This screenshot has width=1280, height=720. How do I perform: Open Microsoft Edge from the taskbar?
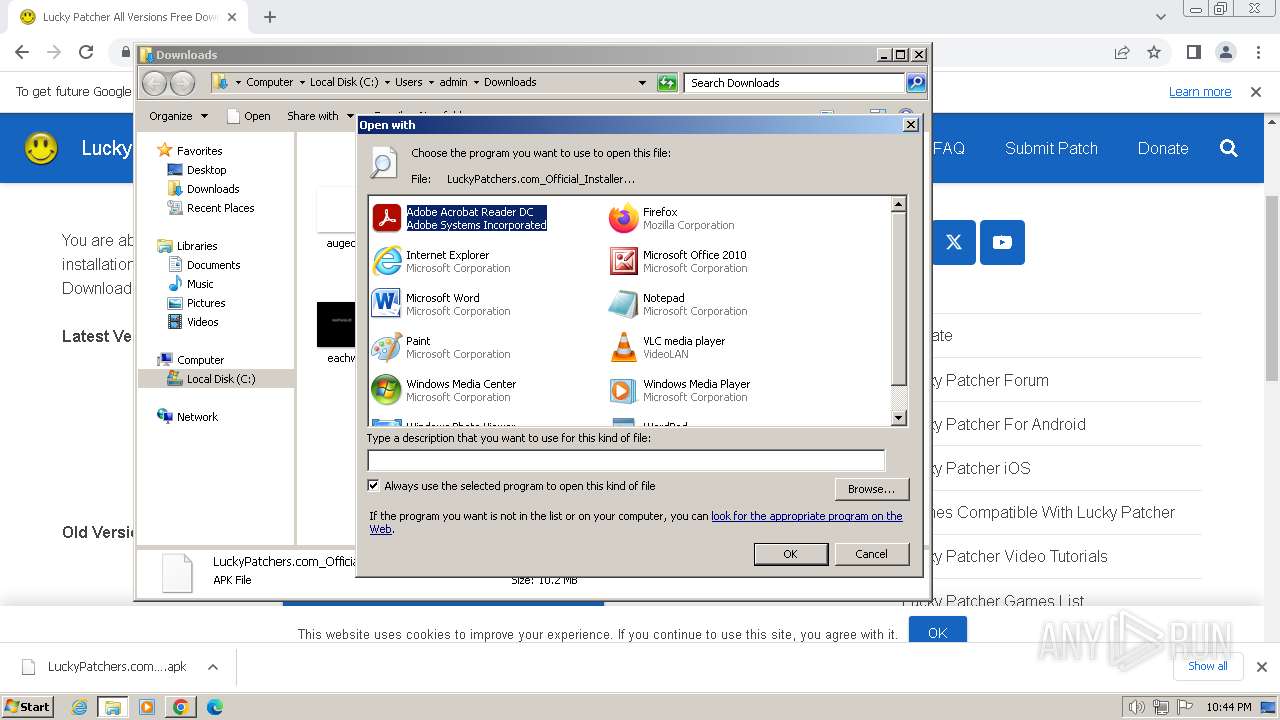(x=214, y=707)
